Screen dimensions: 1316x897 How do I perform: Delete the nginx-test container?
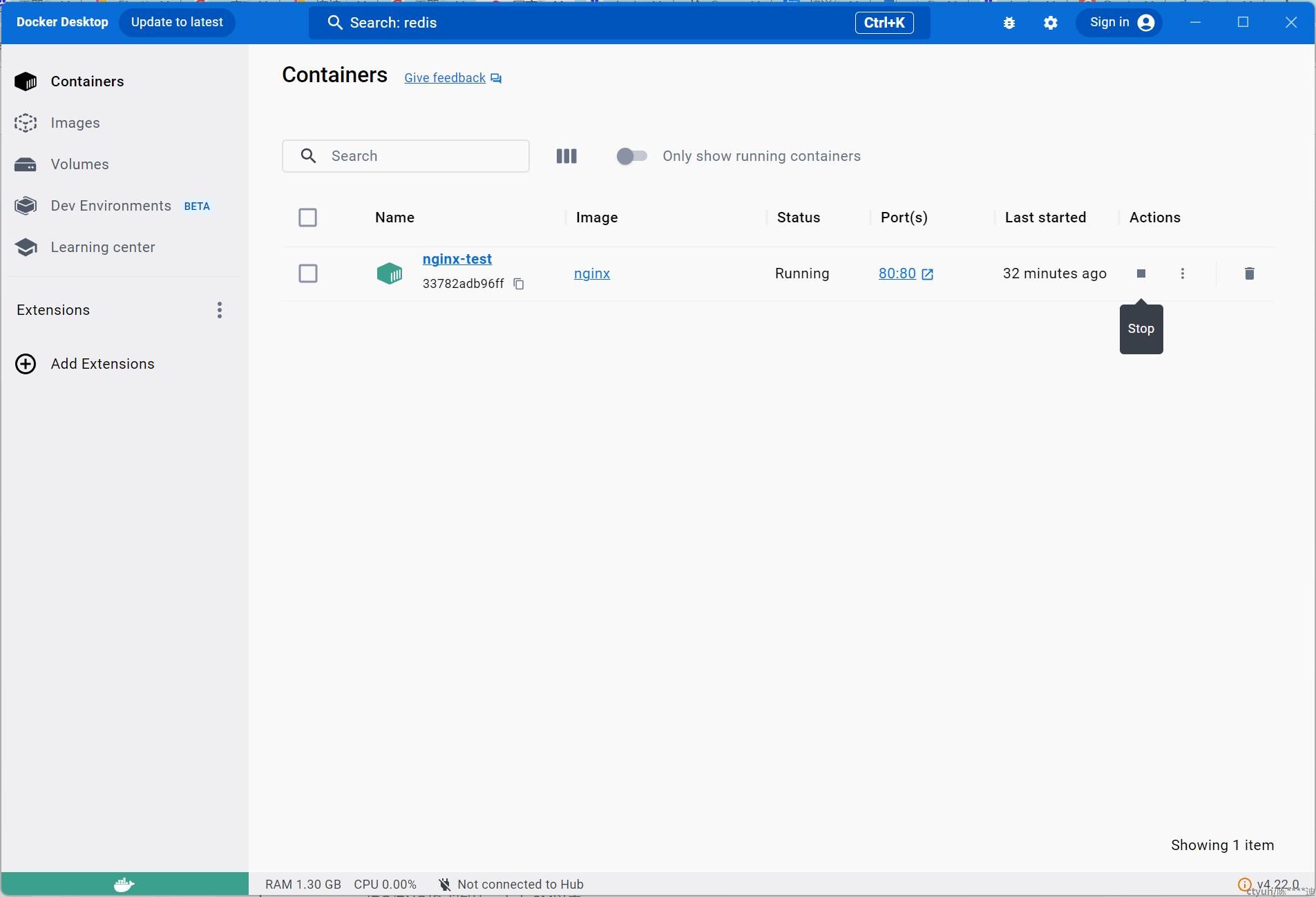(x=1249, y=273)
